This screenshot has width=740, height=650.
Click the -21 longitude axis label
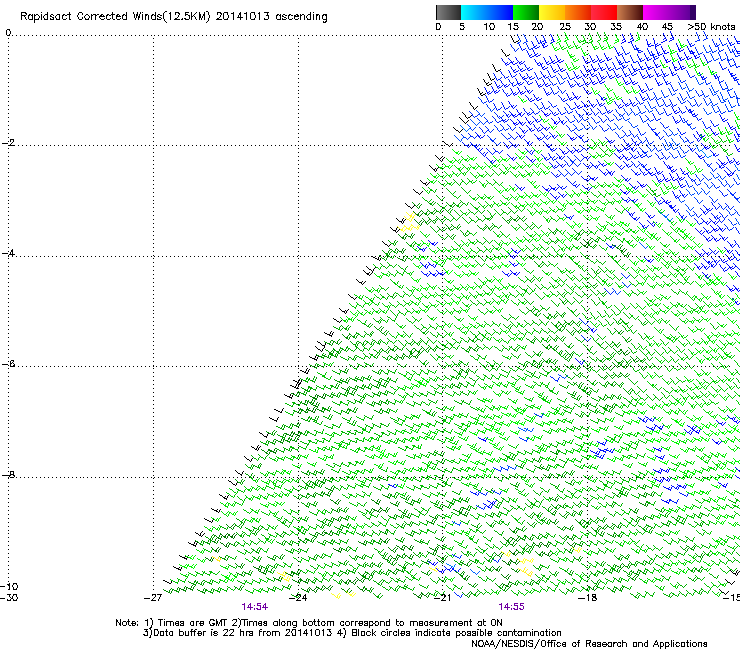(x=443, y=598)
